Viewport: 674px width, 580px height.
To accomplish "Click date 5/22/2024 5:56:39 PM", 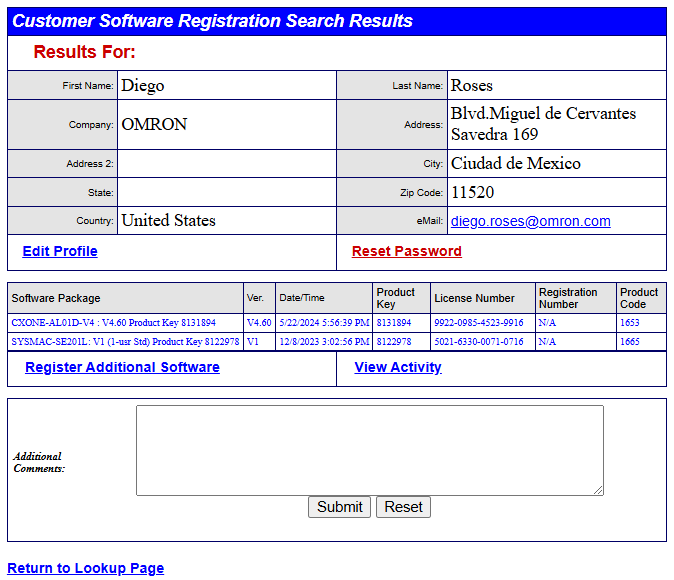I will pos(324,323).
